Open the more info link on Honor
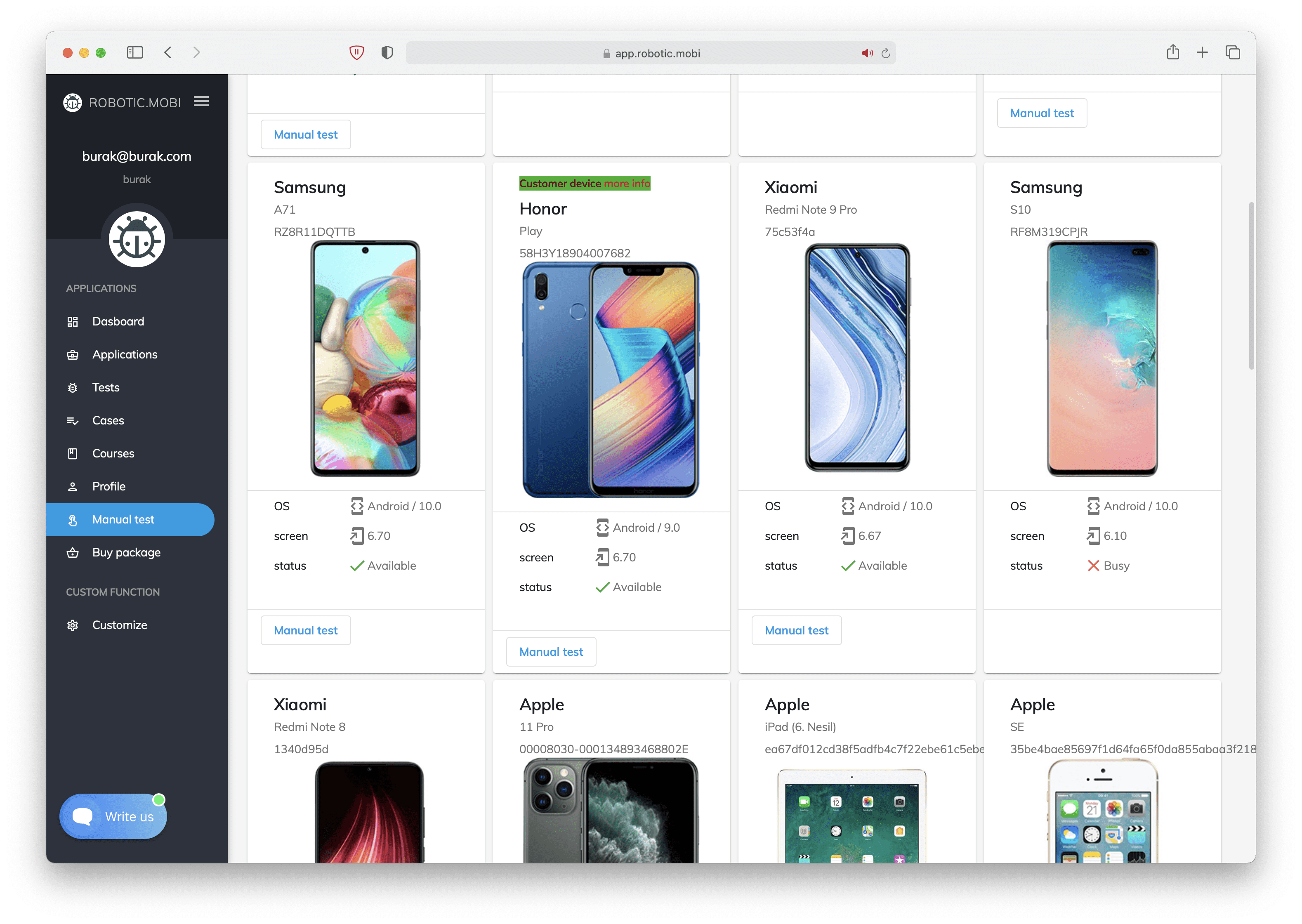 (627, 183)
